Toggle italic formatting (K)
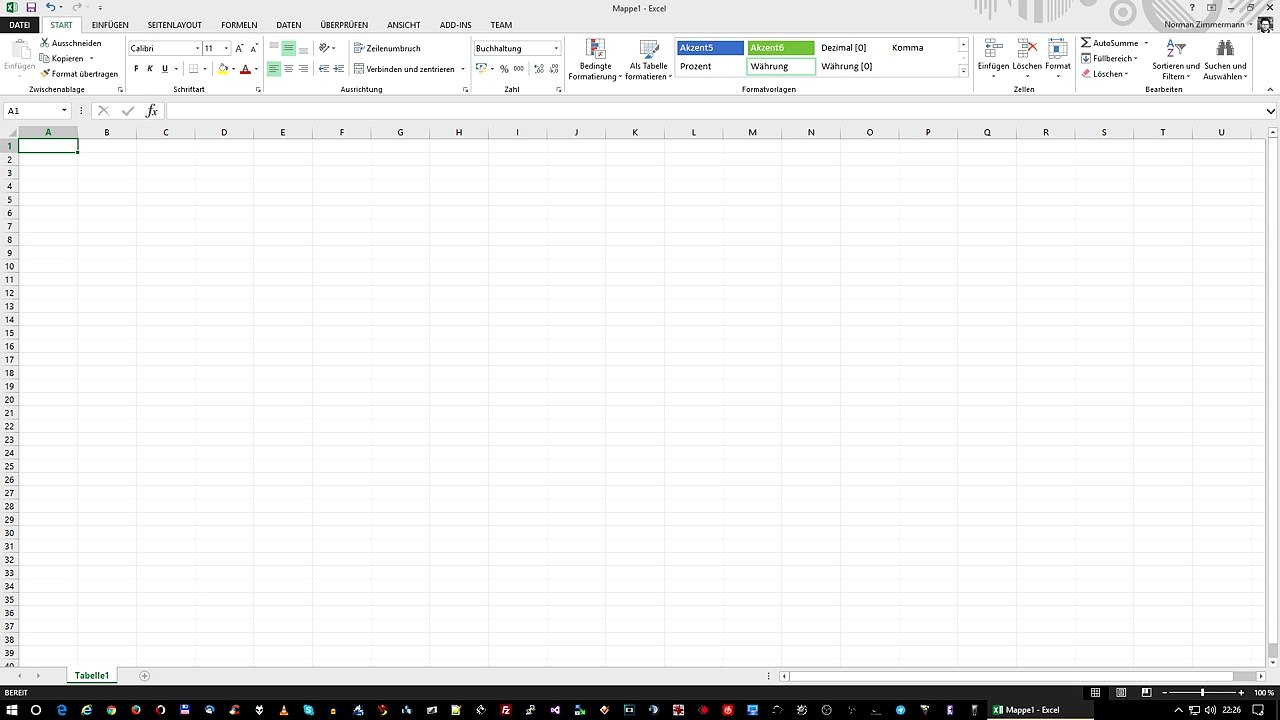The height and width of the screenshot is (720, 1280). click(150, 69)
